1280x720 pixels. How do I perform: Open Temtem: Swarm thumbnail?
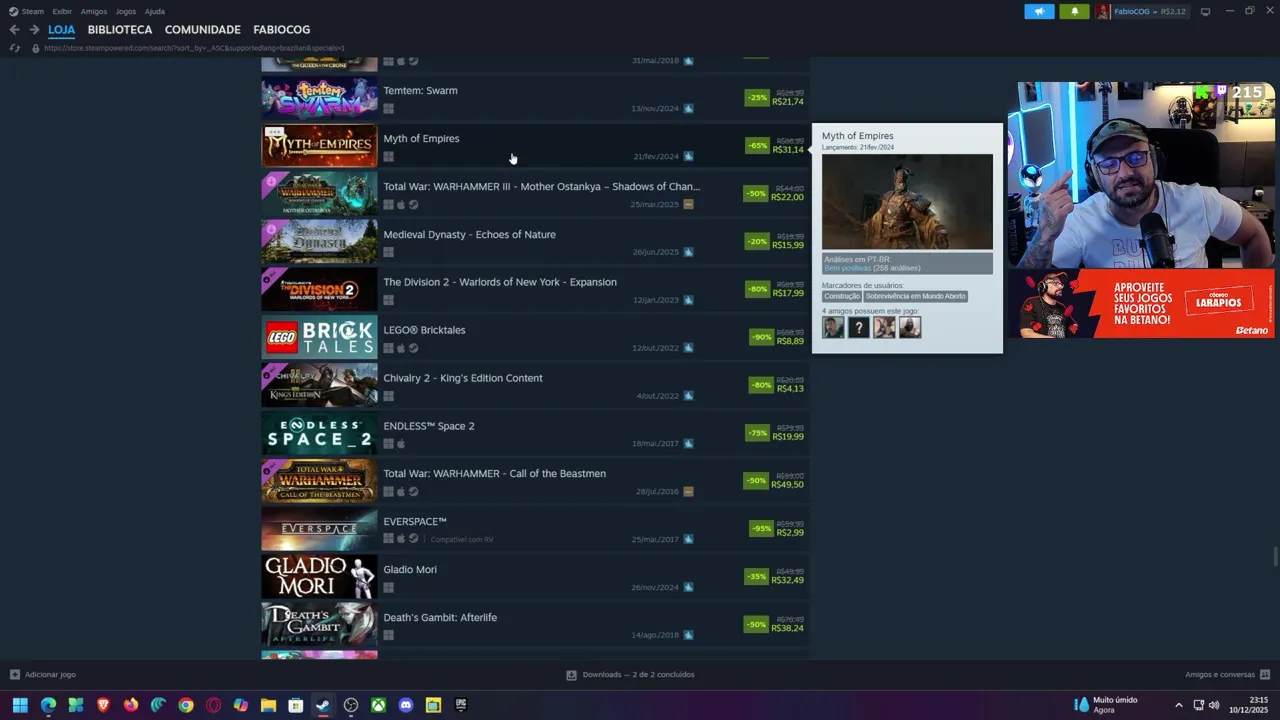click(x=319, y=98)
